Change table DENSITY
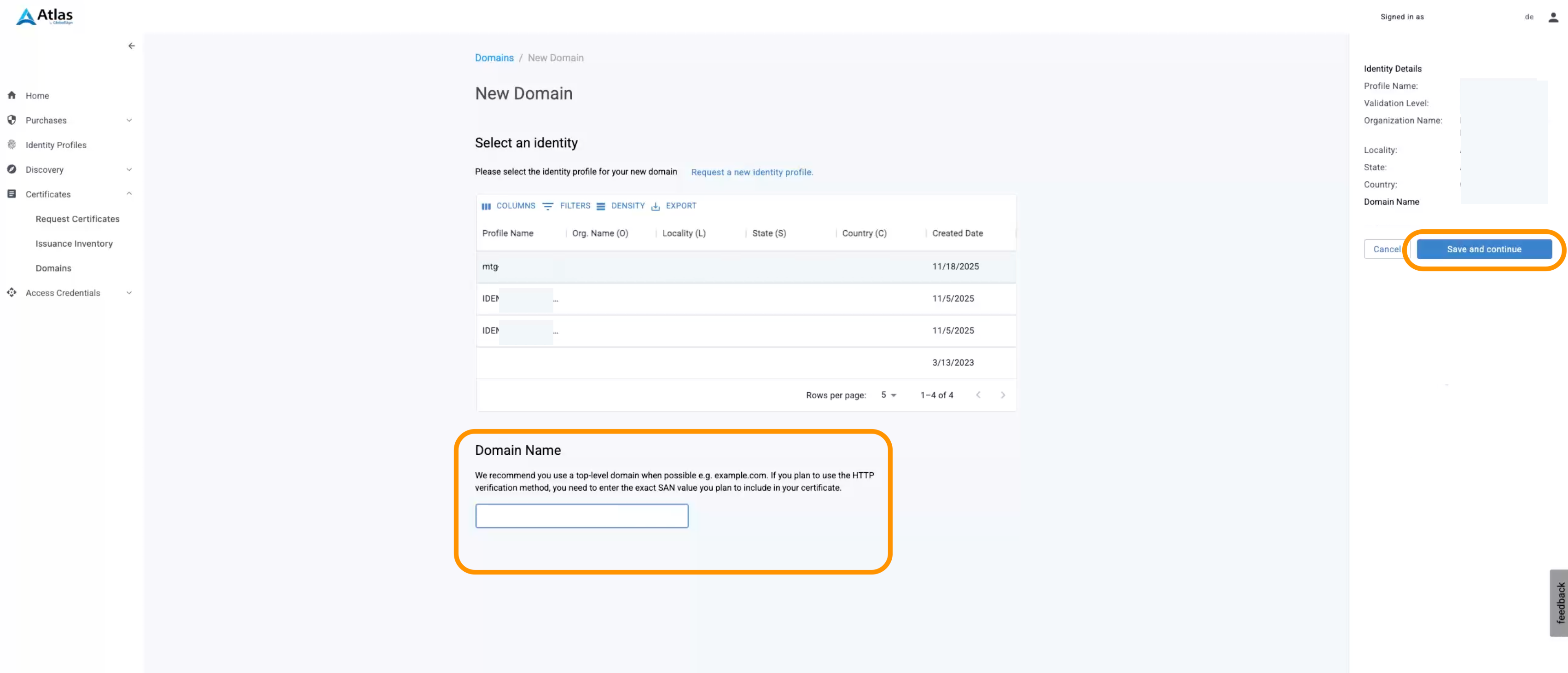 [x=620, y=206]
